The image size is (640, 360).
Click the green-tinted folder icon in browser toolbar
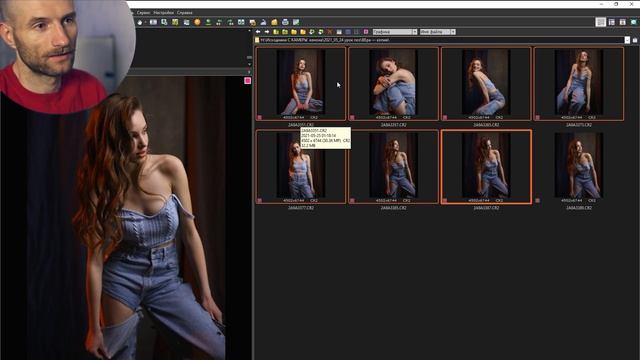pyautogui.click(x=285, y=32)
